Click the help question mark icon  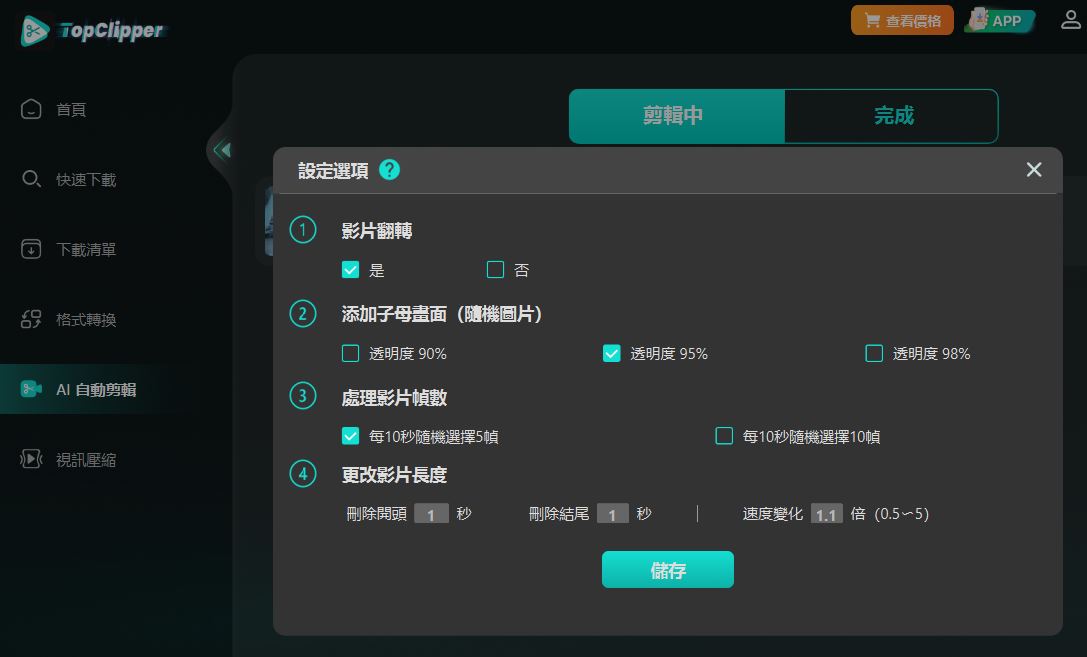click(x=390, y=170)
